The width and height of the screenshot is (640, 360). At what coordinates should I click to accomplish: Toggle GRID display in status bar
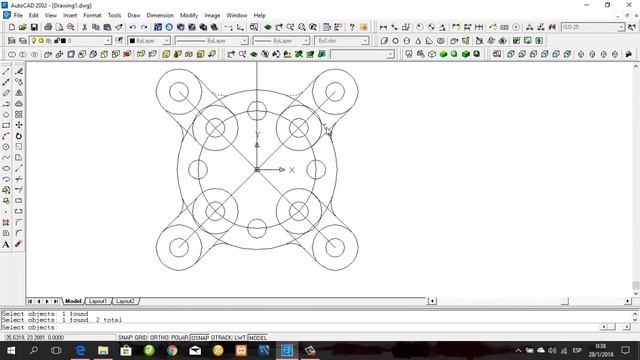tap(141, 338)
